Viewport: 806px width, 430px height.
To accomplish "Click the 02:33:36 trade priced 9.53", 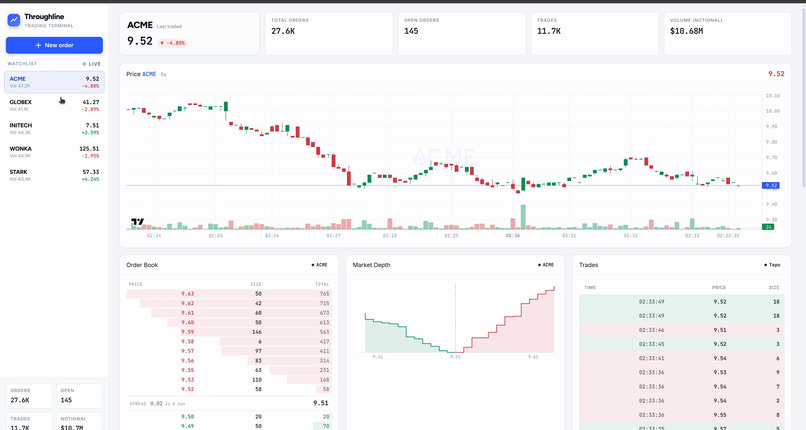I will (682, 372).
